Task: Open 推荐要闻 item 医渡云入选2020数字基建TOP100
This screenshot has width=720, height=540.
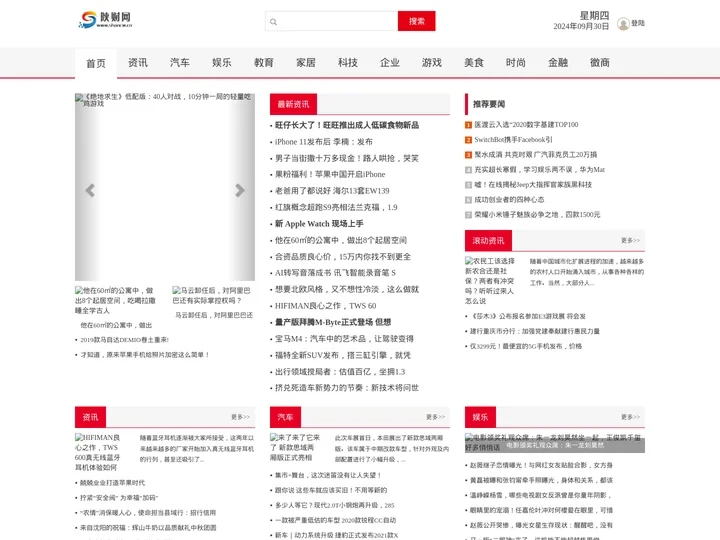Action: click(526, 125)
